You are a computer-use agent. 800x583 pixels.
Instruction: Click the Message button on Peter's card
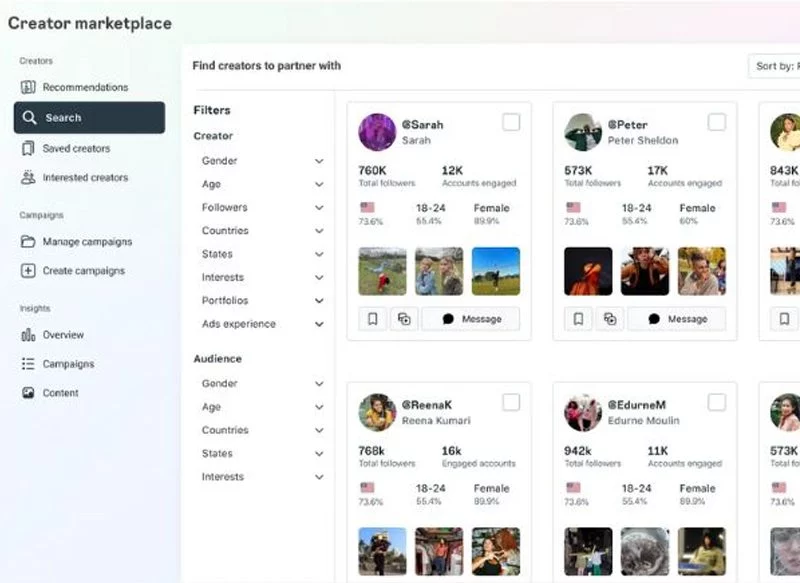tap(677, 319)
